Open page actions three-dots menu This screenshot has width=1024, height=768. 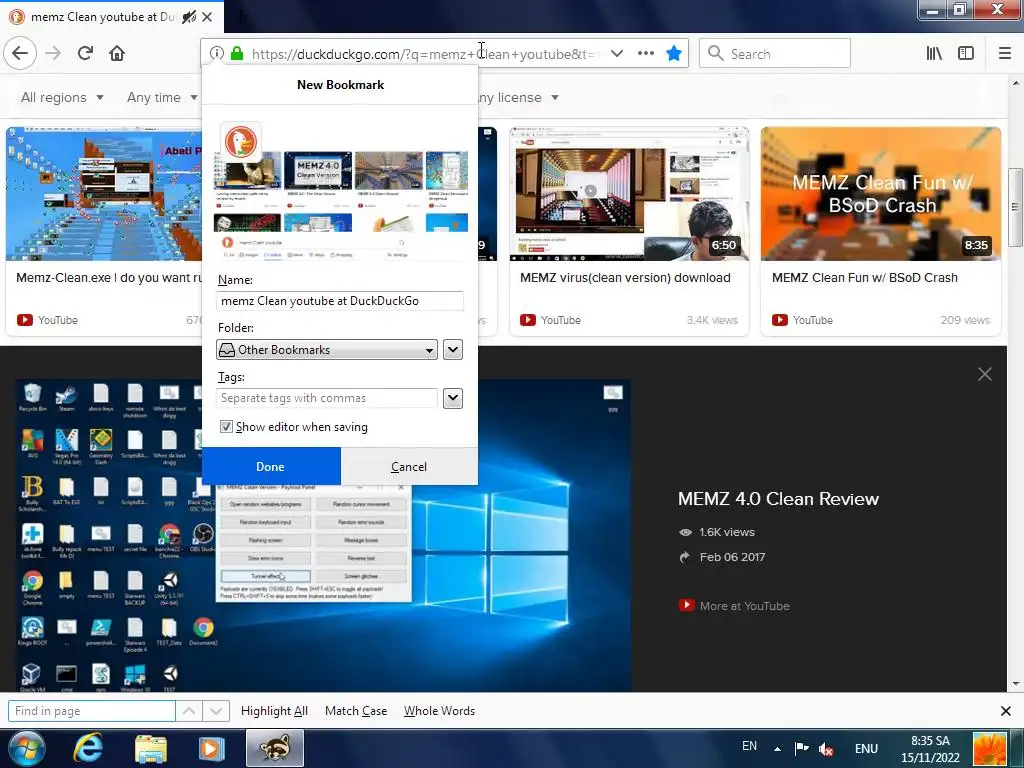tap(646, 54)
